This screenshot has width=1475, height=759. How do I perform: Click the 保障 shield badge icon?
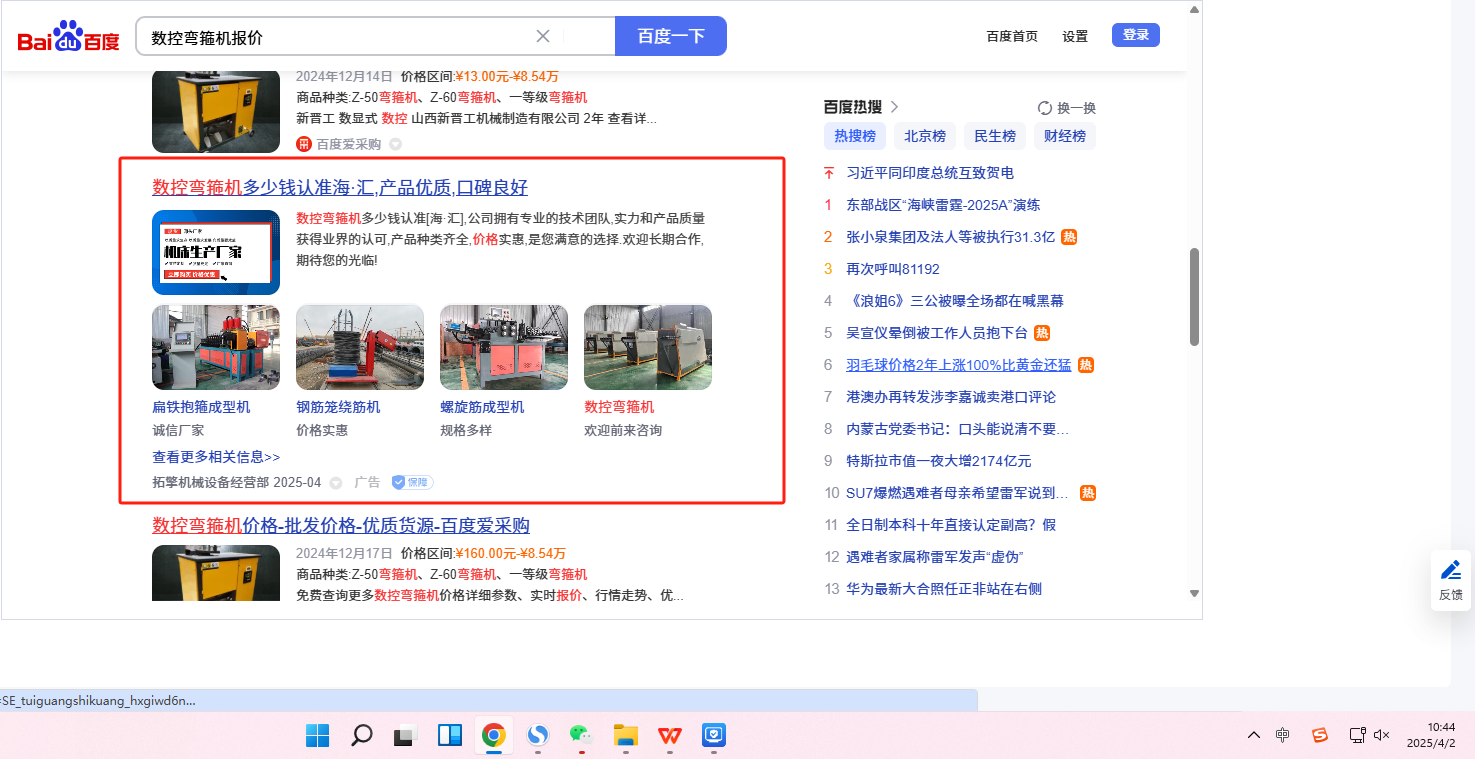412,483
